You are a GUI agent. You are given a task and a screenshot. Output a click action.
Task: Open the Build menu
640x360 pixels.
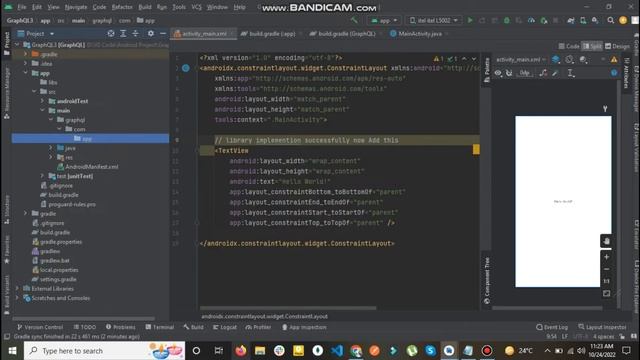click(144, 7)
